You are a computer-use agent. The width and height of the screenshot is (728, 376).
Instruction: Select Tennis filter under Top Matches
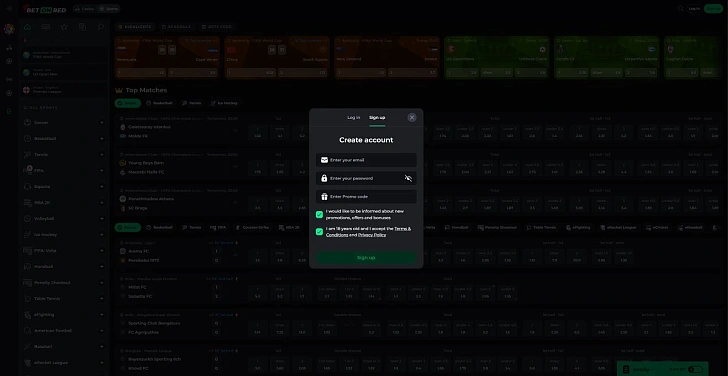191,103
